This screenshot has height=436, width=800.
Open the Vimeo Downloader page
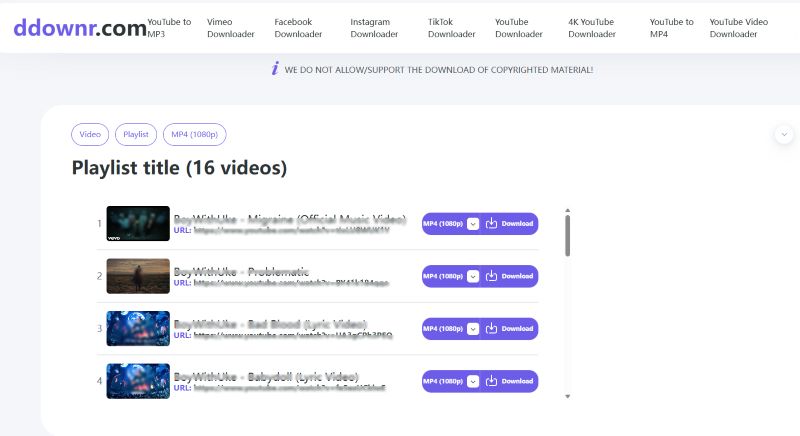coord(231,28)
